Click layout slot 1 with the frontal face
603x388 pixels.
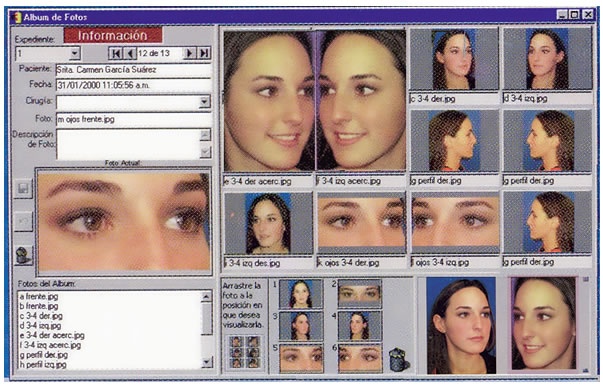click(x=301, y=294)
